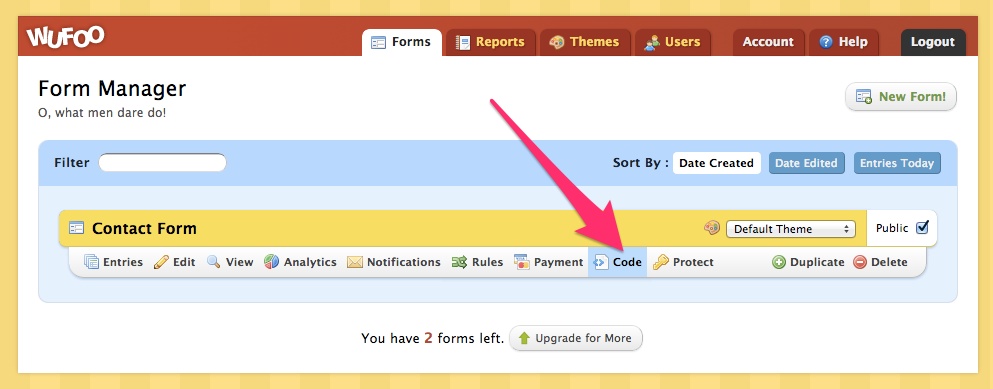The height and width of the screenshot is (389, 993).
Task: Expand the Default Theme dropdown
Action: pos(790,229)
